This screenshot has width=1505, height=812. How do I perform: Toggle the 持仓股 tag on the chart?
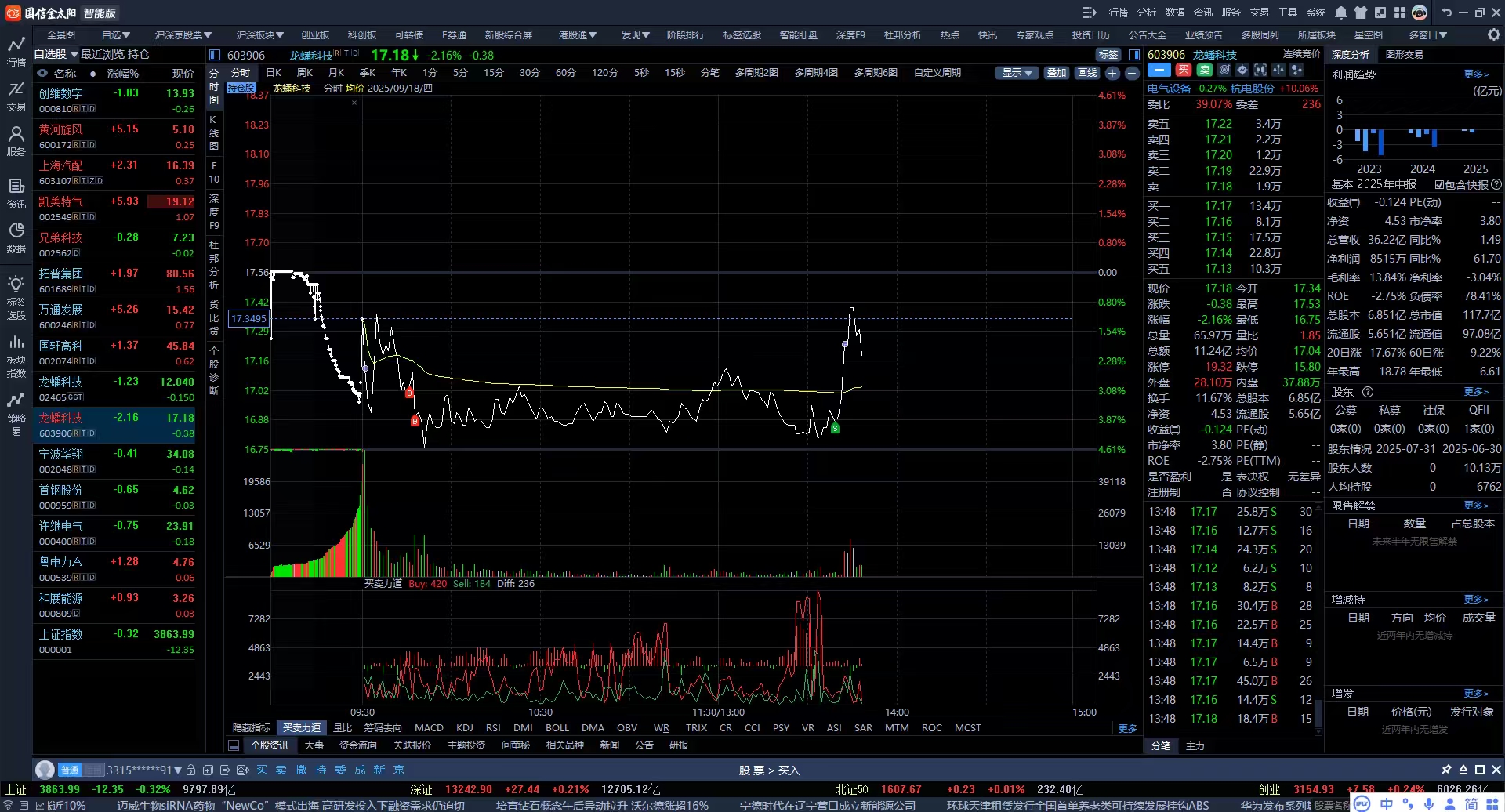241,89
